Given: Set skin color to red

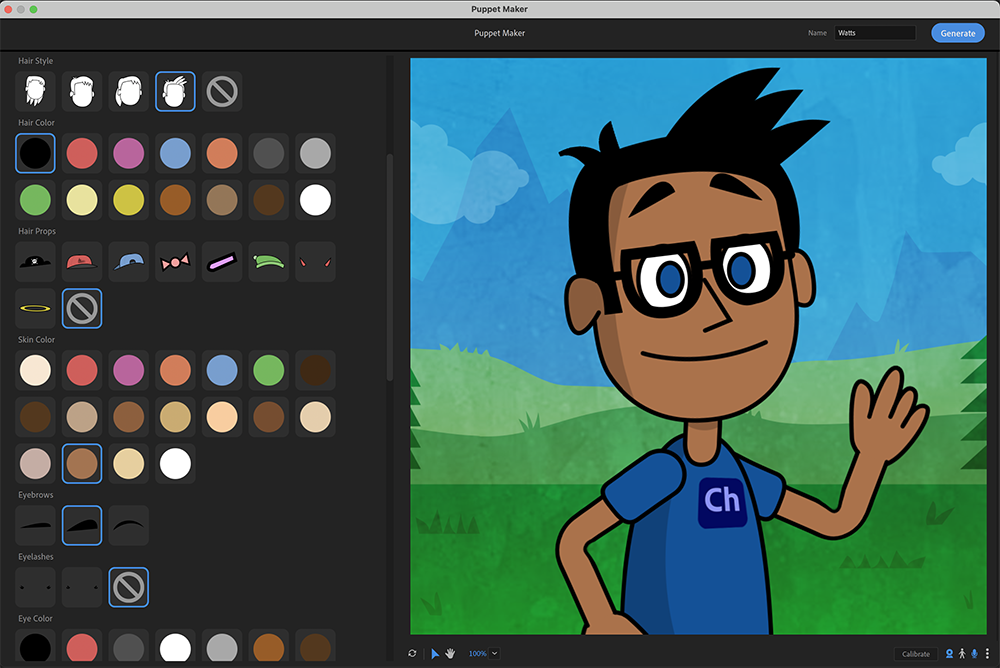Looking at the screenshot, I should (x=82, y=370).
